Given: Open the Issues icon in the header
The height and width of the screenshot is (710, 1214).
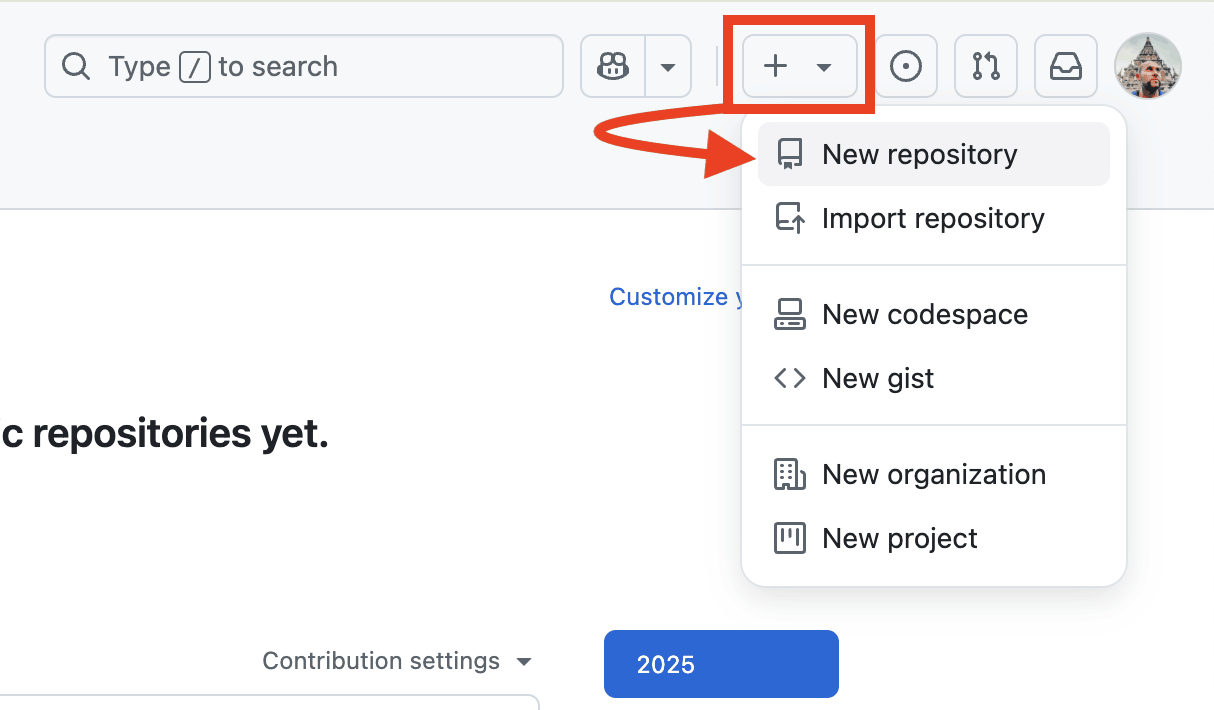Looking at the screenshot, I should click(x=906, y=66).
